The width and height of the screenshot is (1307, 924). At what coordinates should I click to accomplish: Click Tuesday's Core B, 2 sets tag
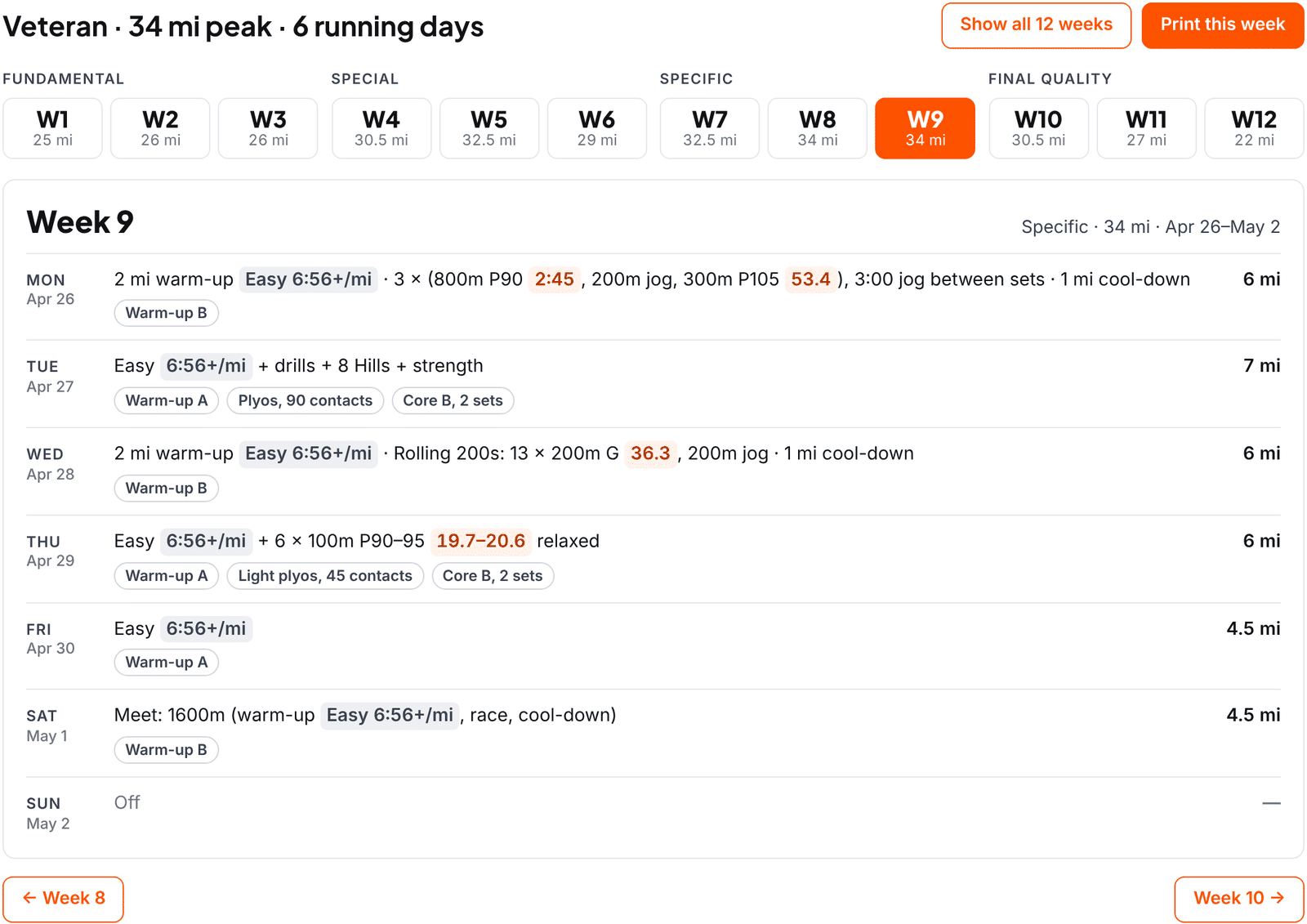pos(453,400)
